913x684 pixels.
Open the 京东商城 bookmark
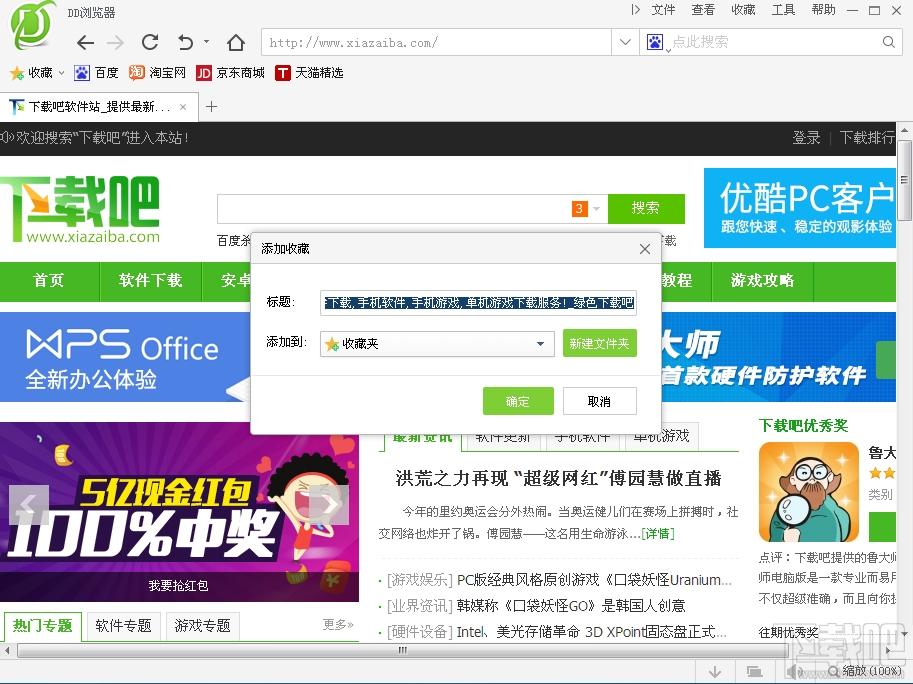pos(231,73)
